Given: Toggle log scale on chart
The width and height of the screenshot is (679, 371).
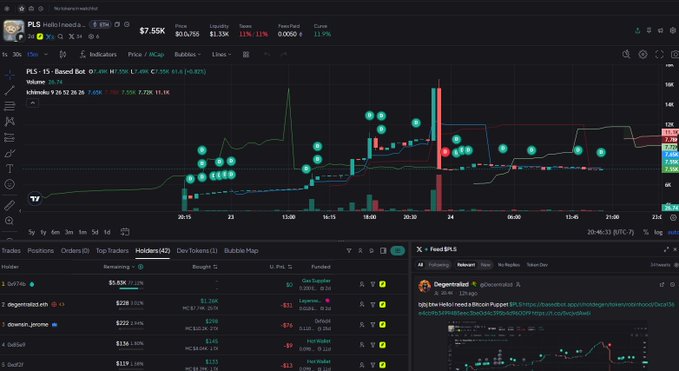Looking at the screenshot, I should 658,232.
